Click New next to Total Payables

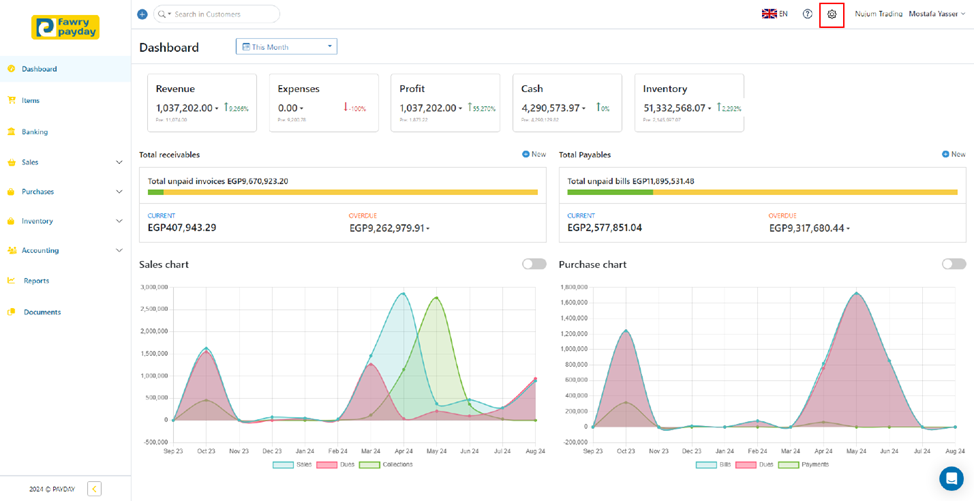tap(953, 155)
